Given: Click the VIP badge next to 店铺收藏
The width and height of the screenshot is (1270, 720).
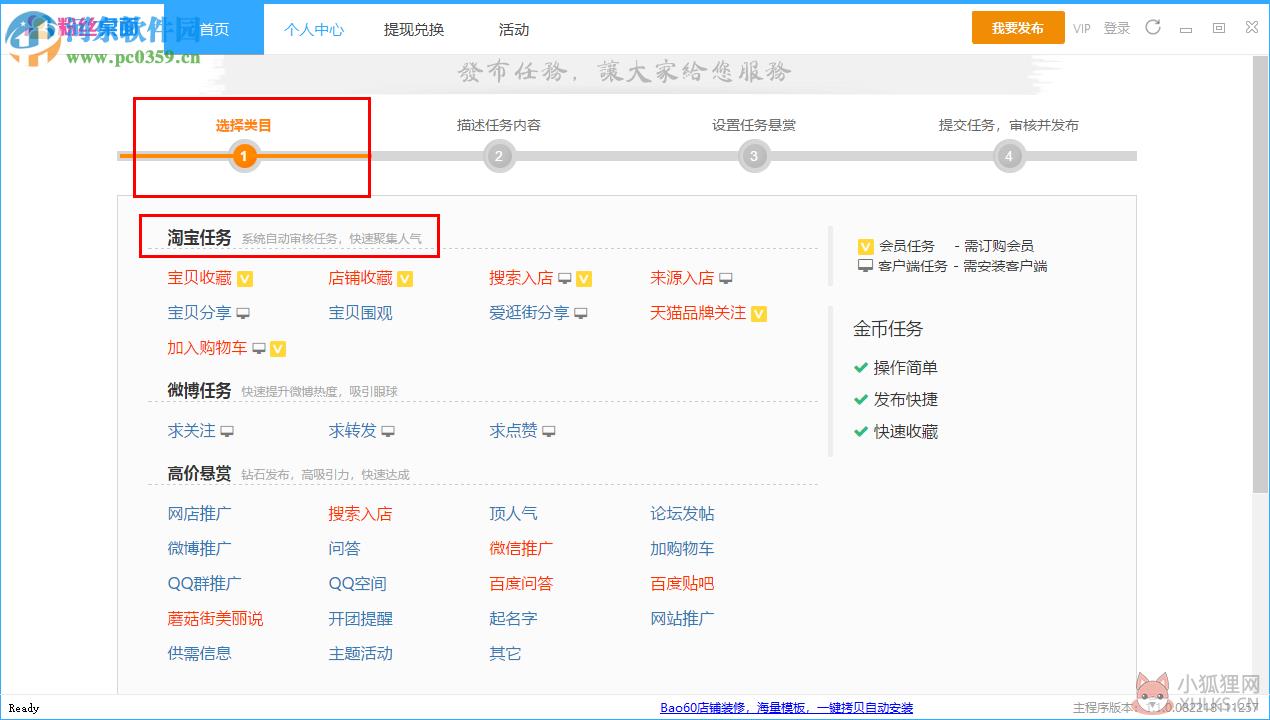Looking at the screenshot, I should click(405, 279).
